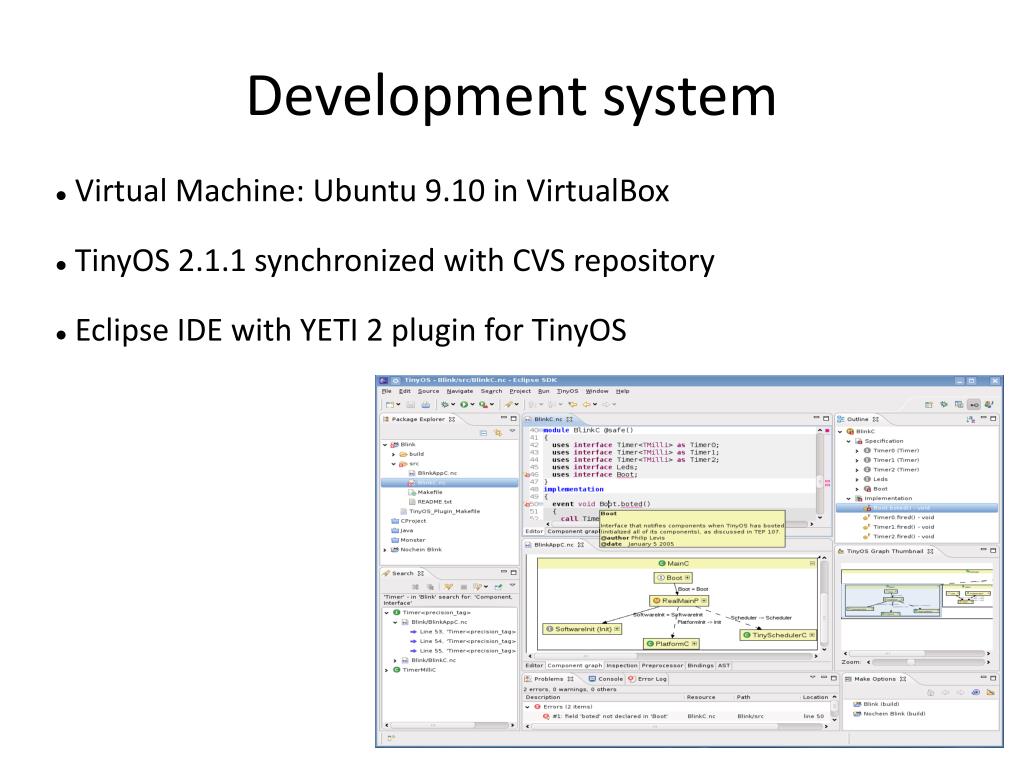The width and height of the screenshot is (1024, 768).
Task: Collapse Specification node in Outline
Action: [x=849, y=441]
